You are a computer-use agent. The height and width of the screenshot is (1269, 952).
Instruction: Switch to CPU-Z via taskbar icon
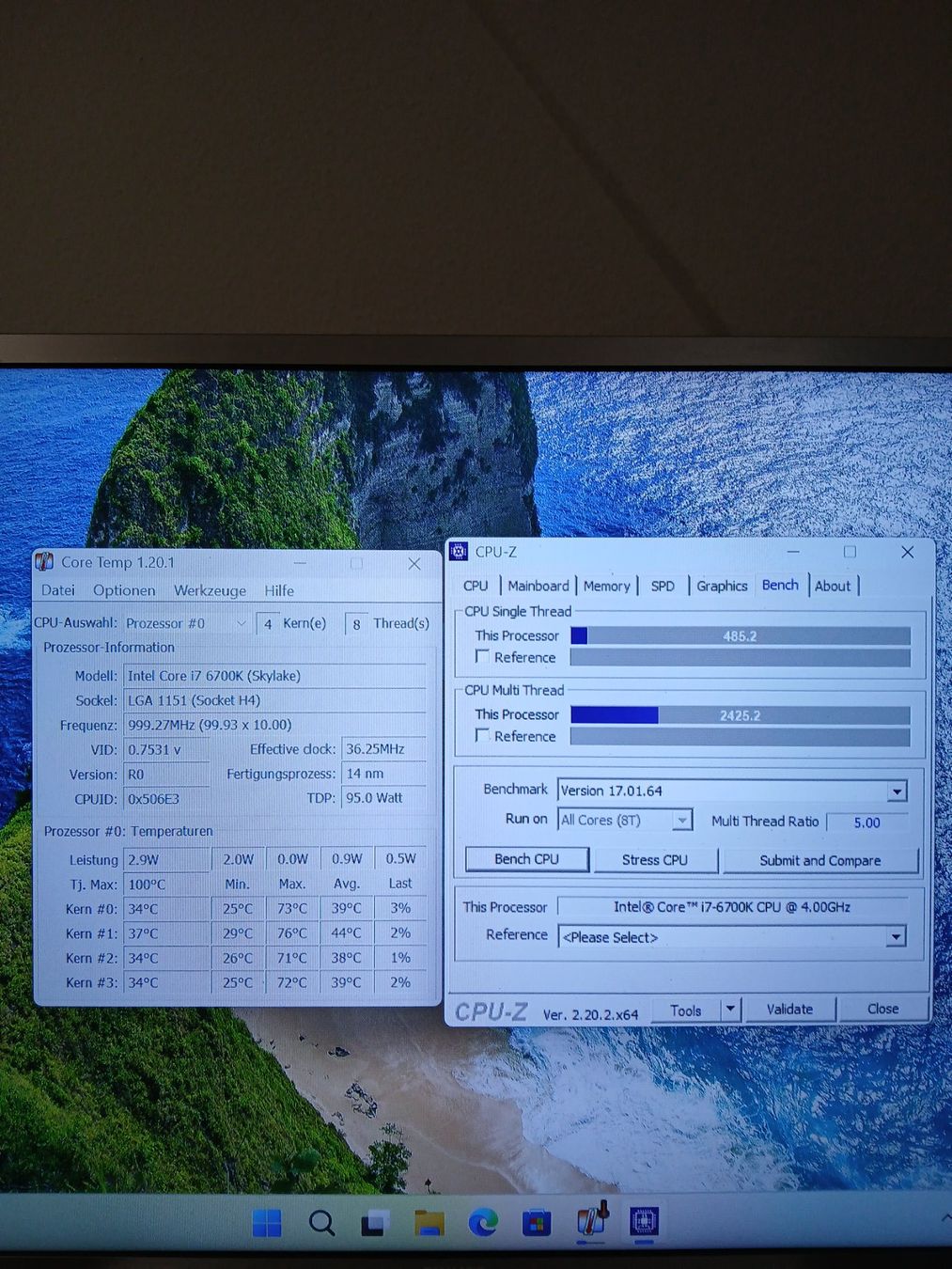pos(644,1222)
